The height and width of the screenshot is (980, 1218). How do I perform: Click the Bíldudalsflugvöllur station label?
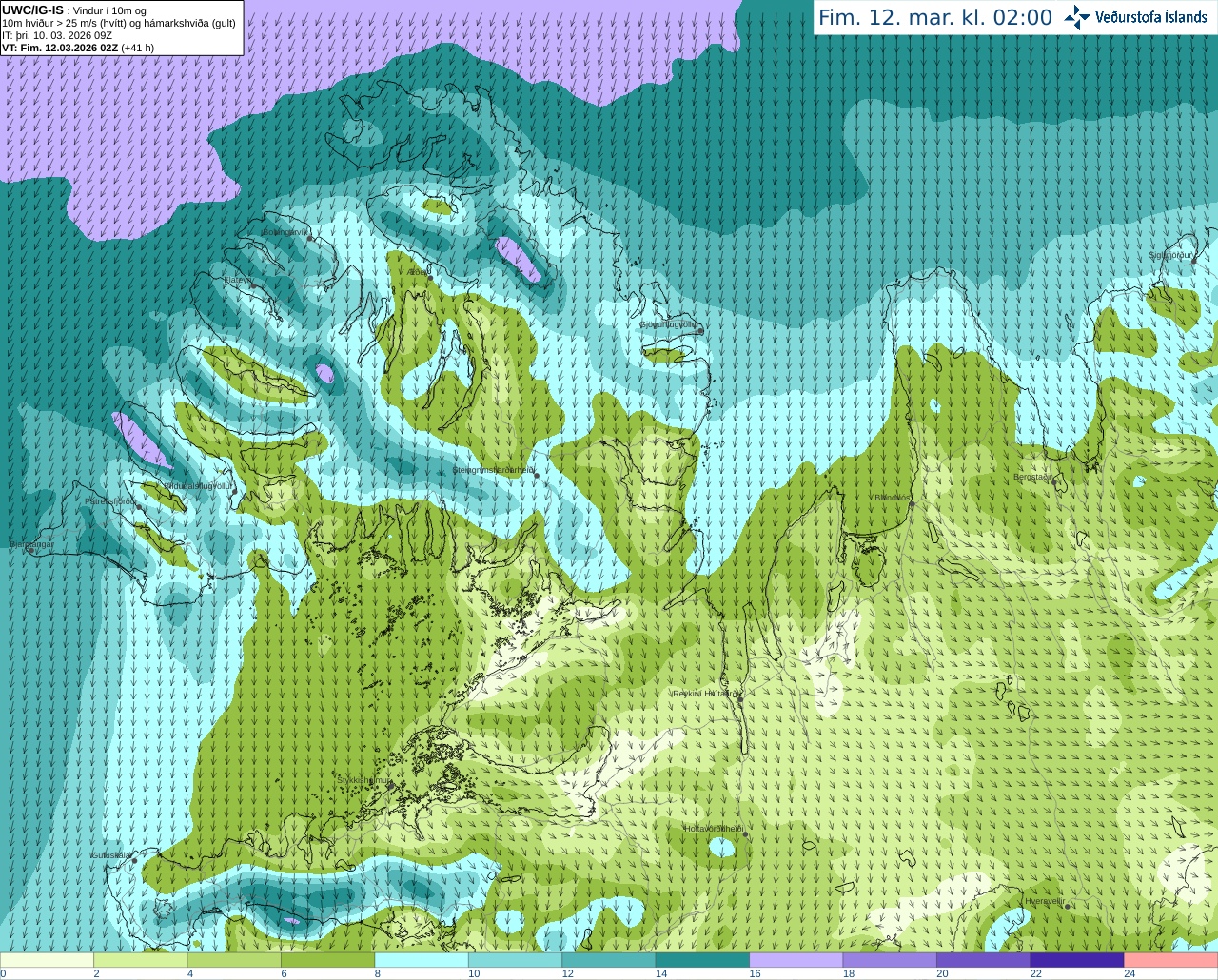[x=198, y=485]
